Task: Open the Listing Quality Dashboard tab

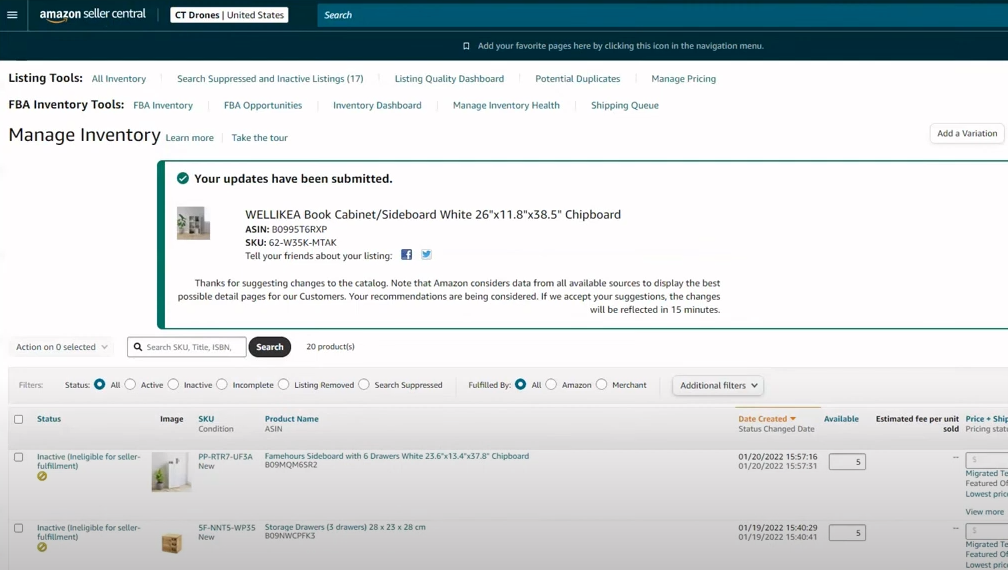Action: tap(449, 79)
